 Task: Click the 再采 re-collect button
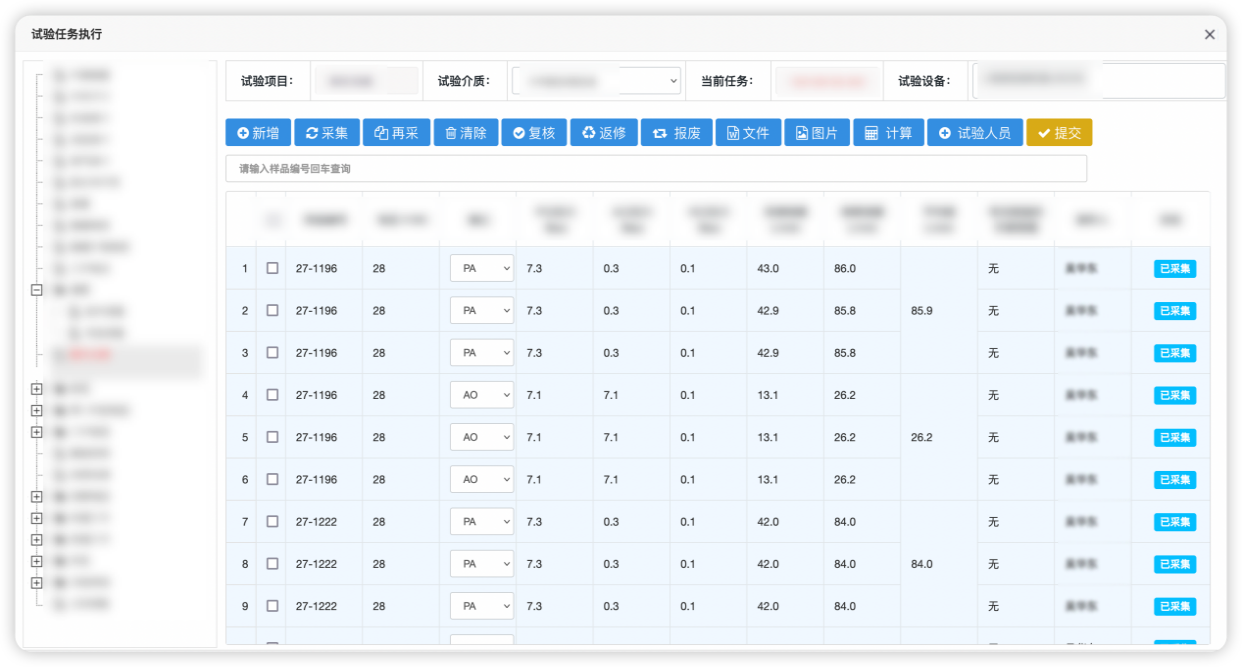coord(396,133)
